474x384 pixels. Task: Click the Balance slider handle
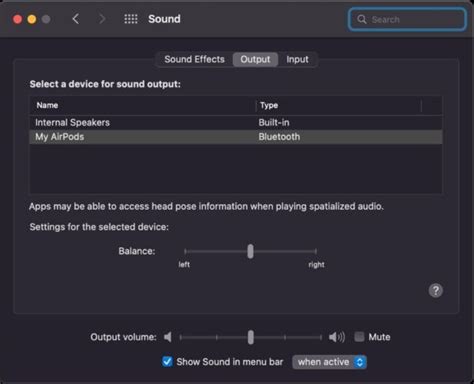(x=250, y=251)
